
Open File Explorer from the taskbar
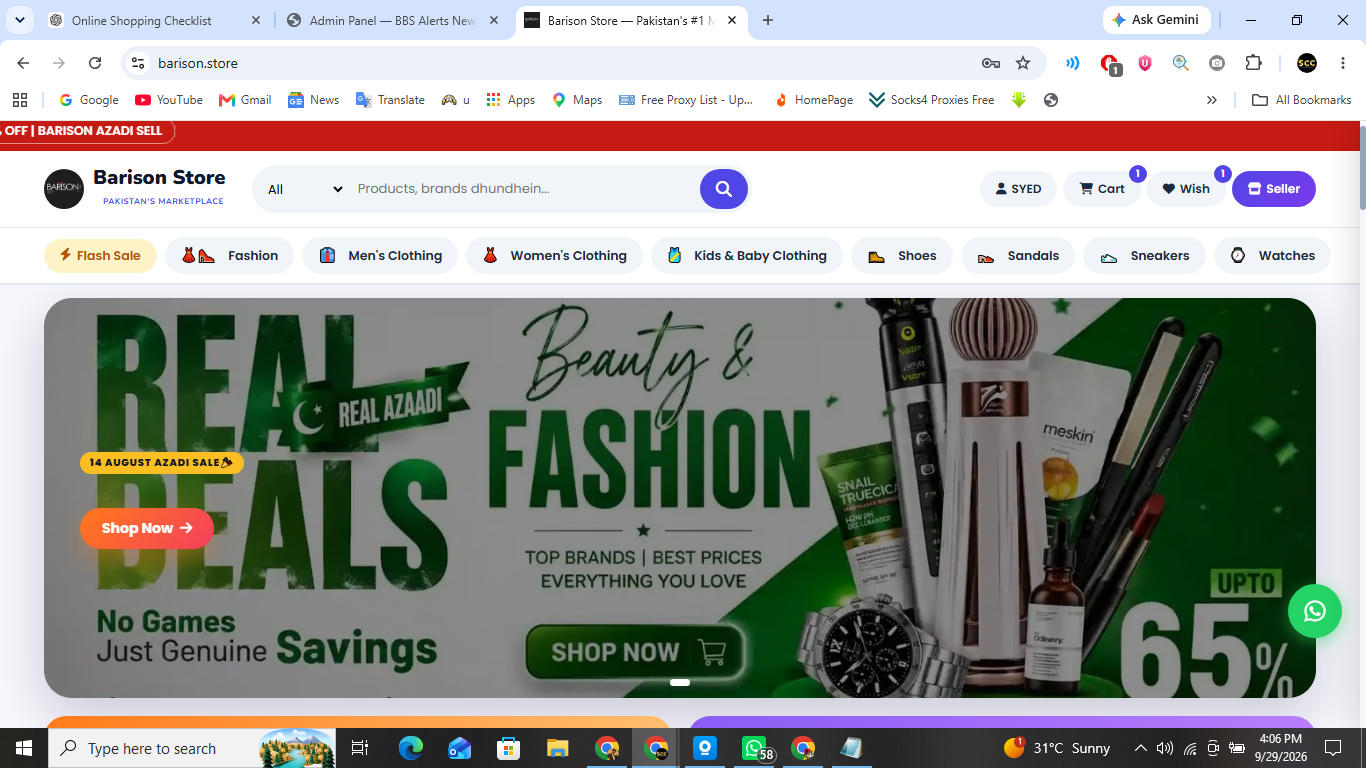tap(558, 748)
